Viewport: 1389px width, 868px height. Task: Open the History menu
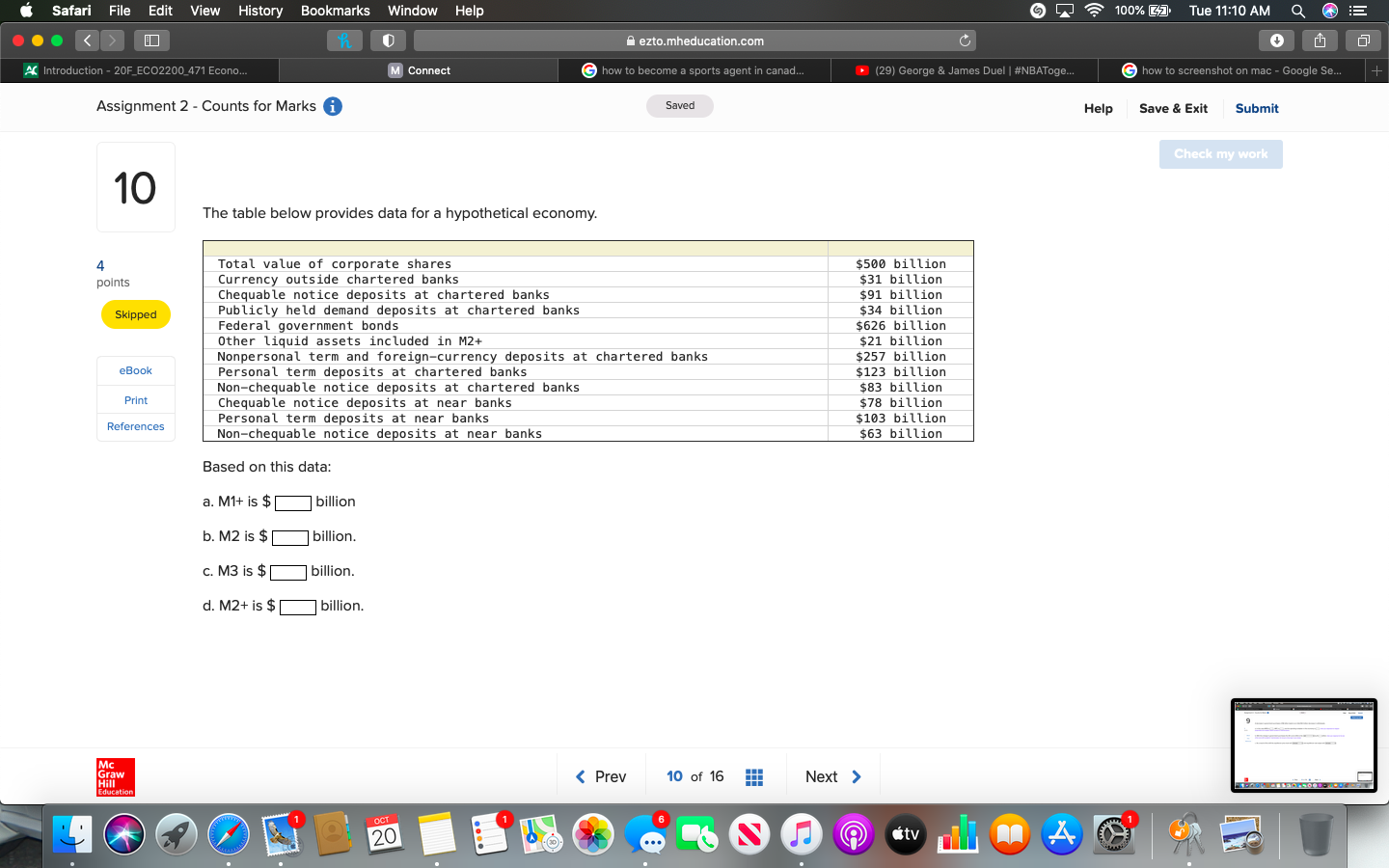(x=259, y=11)
